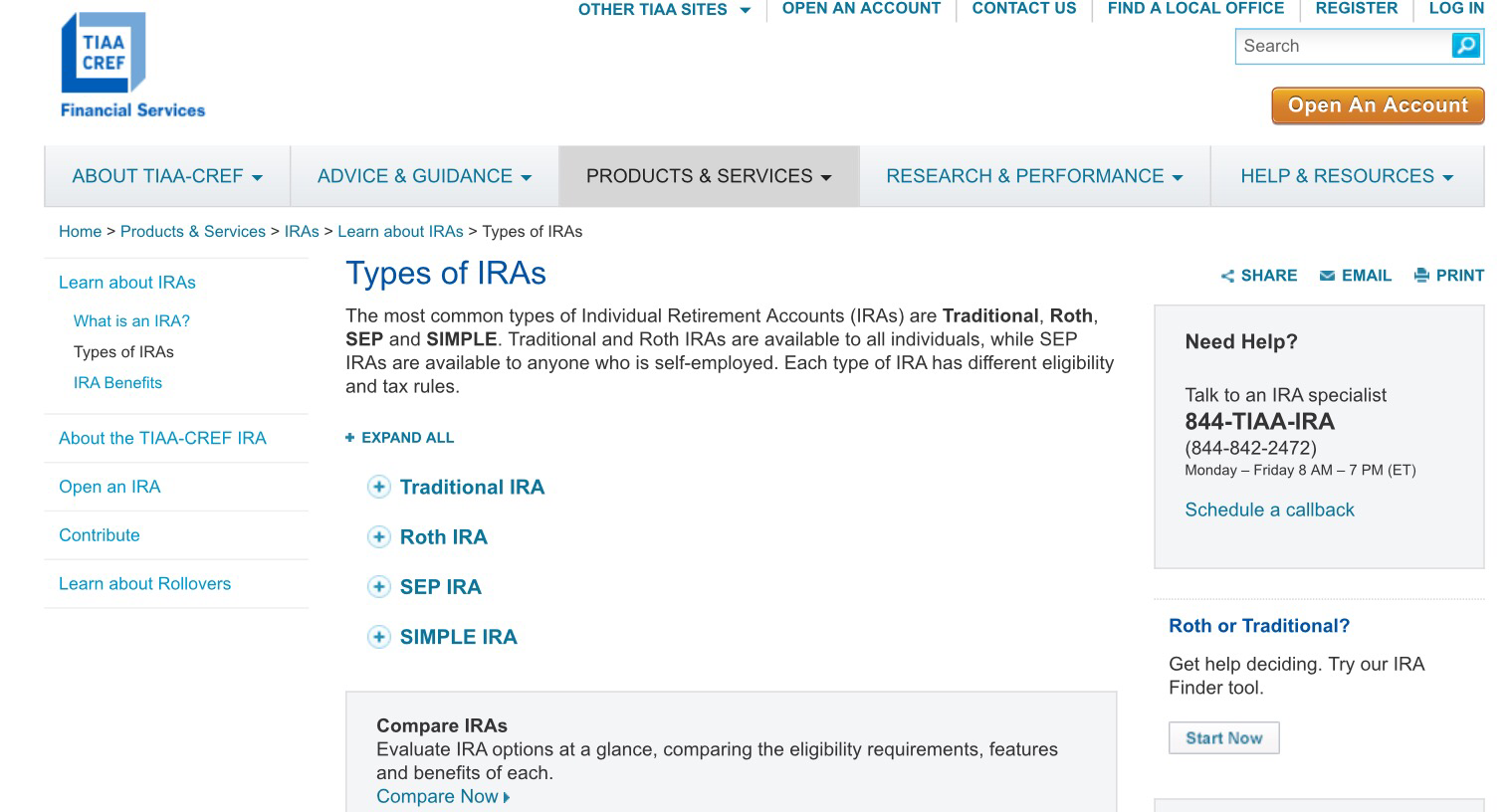The height and width of the screenshot is (812, 1512).
Task: Expand the SIMPLE IRA section
Action: tap(379, 637)
